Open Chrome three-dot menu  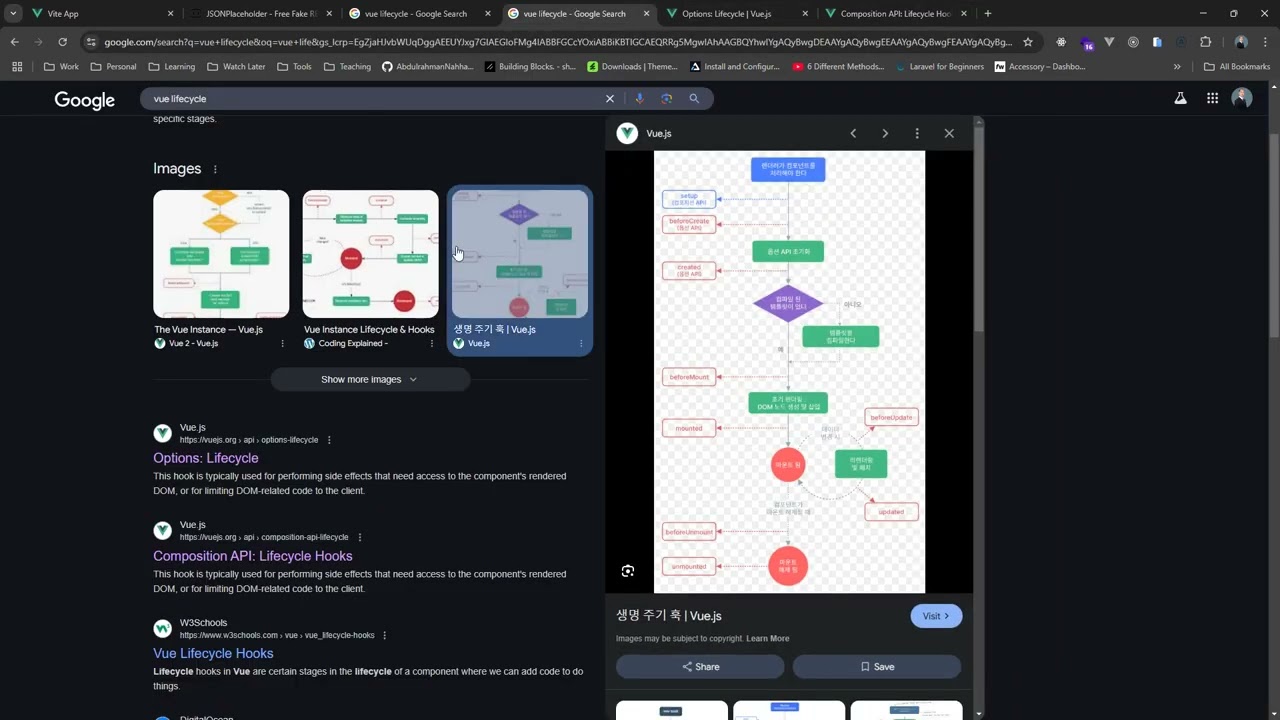(1265, 42)
